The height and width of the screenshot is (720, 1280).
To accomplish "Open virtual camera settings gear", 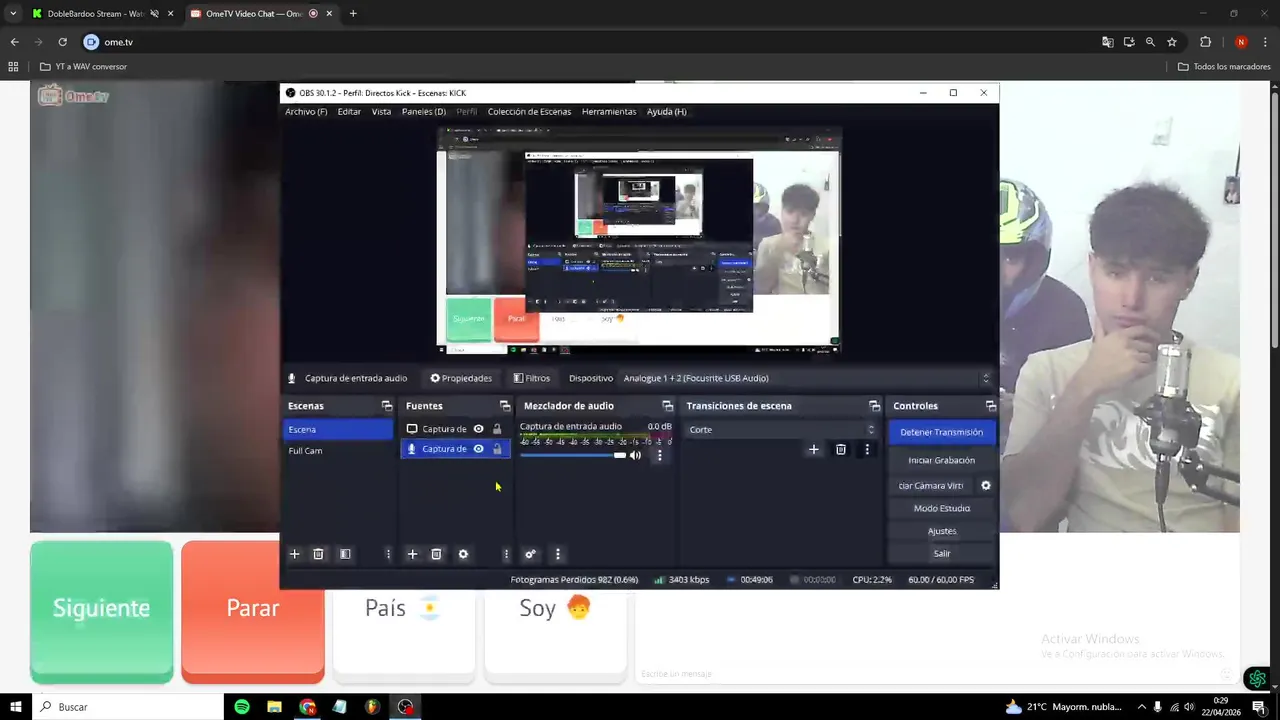I will (x=985, y=486).
